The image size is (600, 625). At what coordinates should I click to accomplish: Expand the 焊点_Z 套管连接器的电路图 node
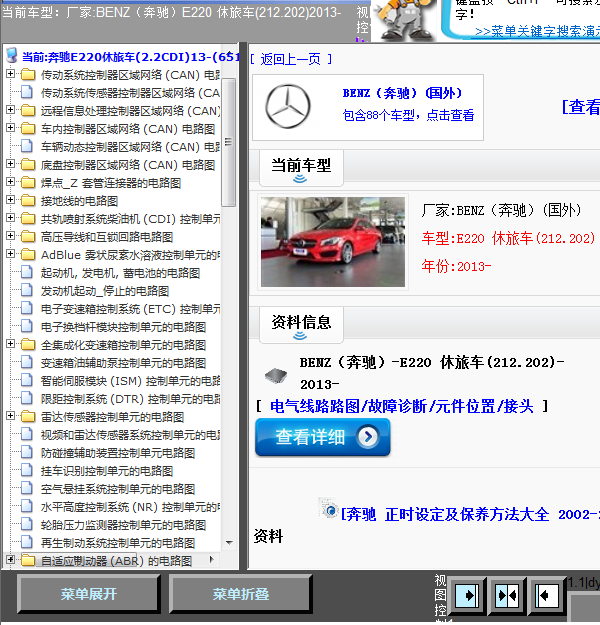tap(10, 182)
